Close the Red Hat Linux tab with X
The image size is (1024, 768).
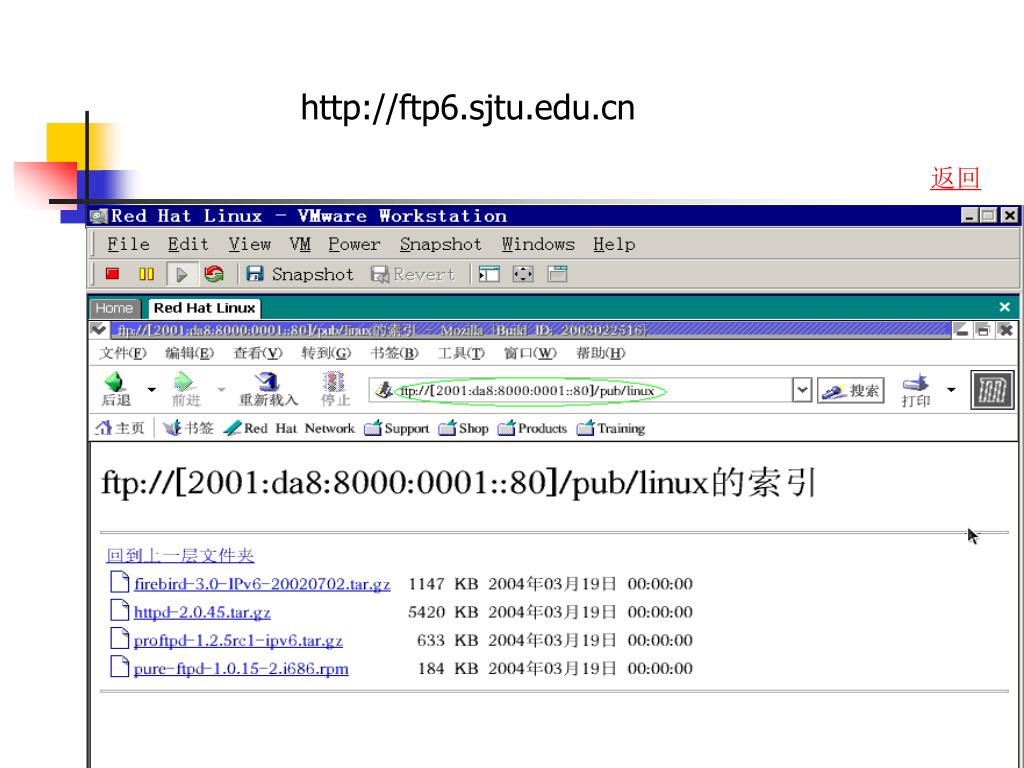point(1004,307)
